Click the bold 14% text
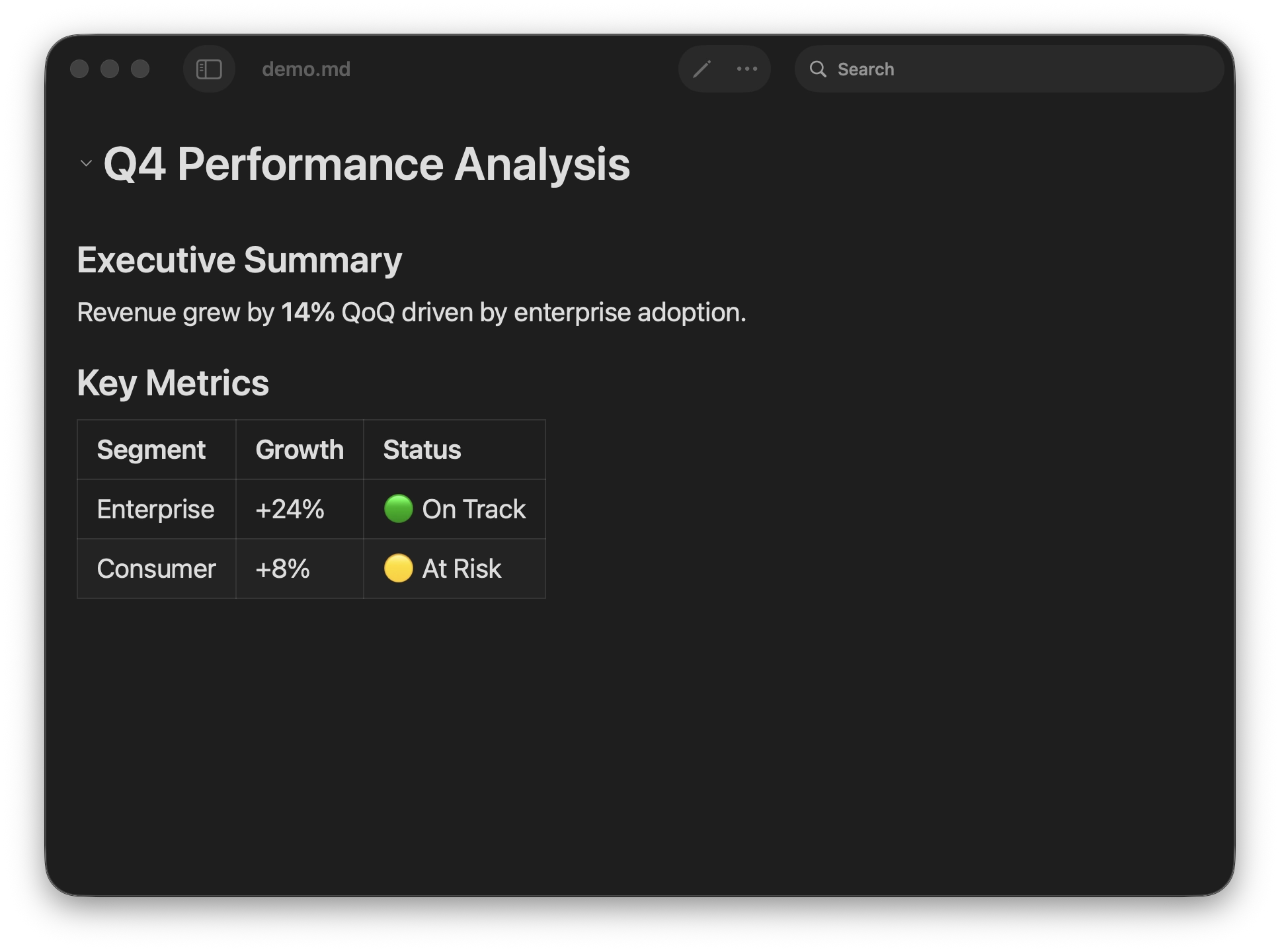1280x952 pixels. point(307,312)
